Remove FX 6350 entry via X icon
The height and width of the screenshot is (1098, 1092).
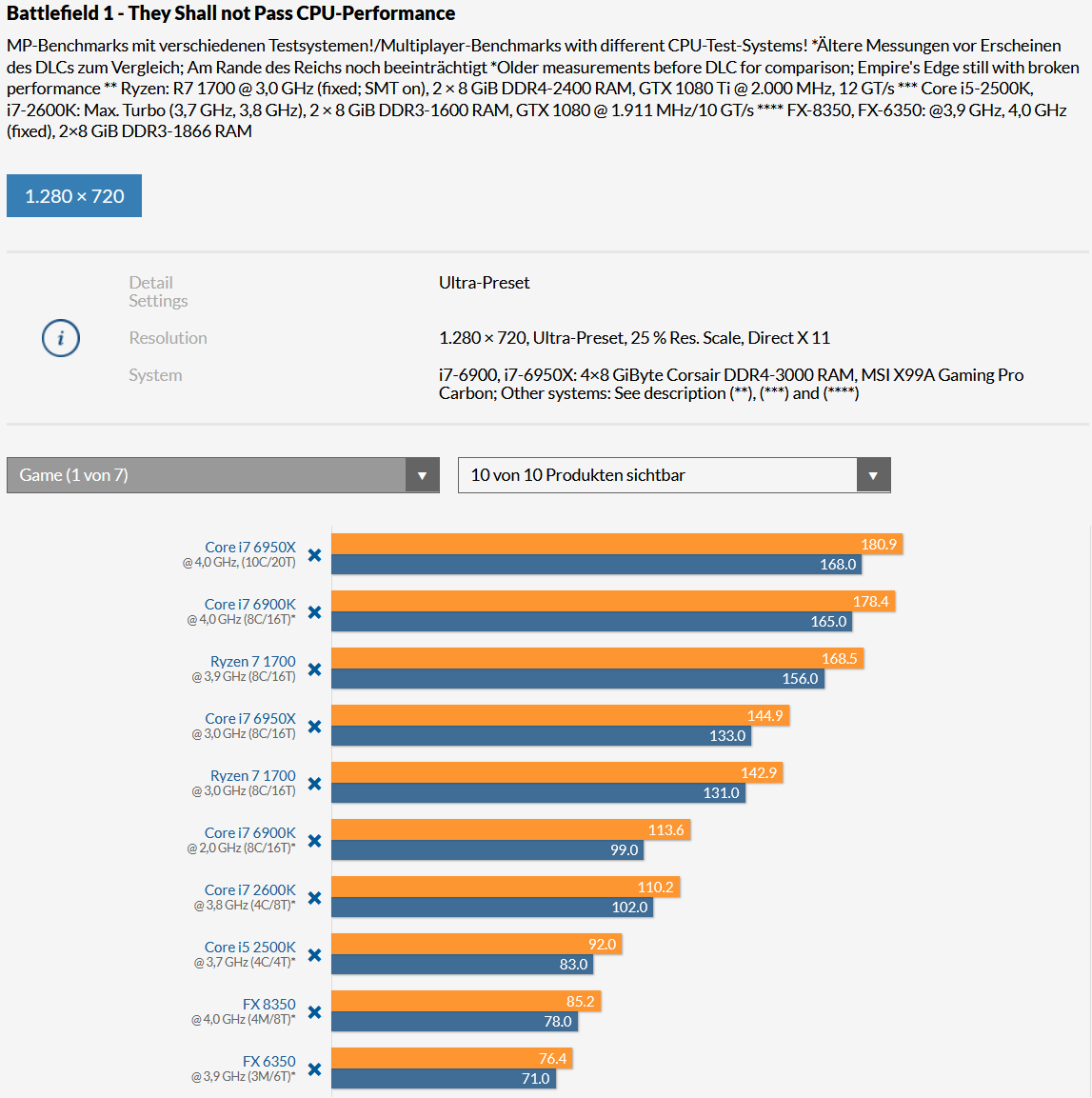point(315,1069)
